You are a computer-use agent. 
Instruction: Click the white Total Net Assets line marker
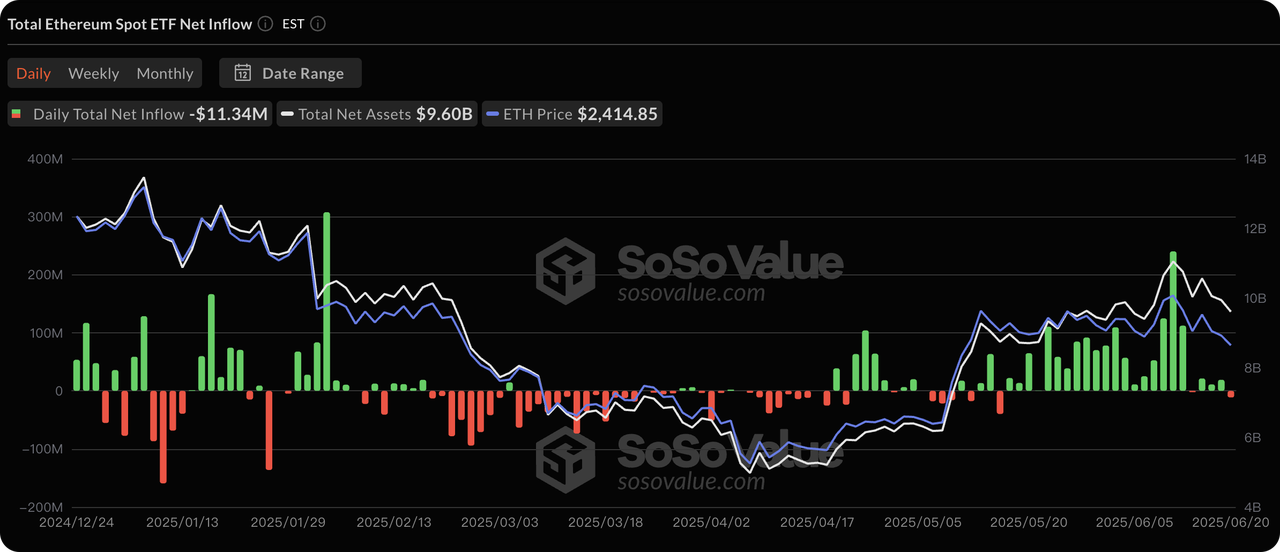coord(288,114)
